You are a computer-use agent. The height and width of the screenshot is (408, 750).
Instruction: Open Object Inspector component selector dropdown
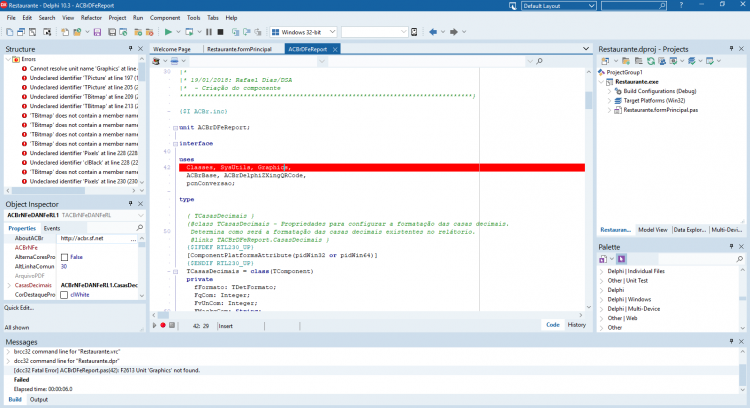click(140, 216)
